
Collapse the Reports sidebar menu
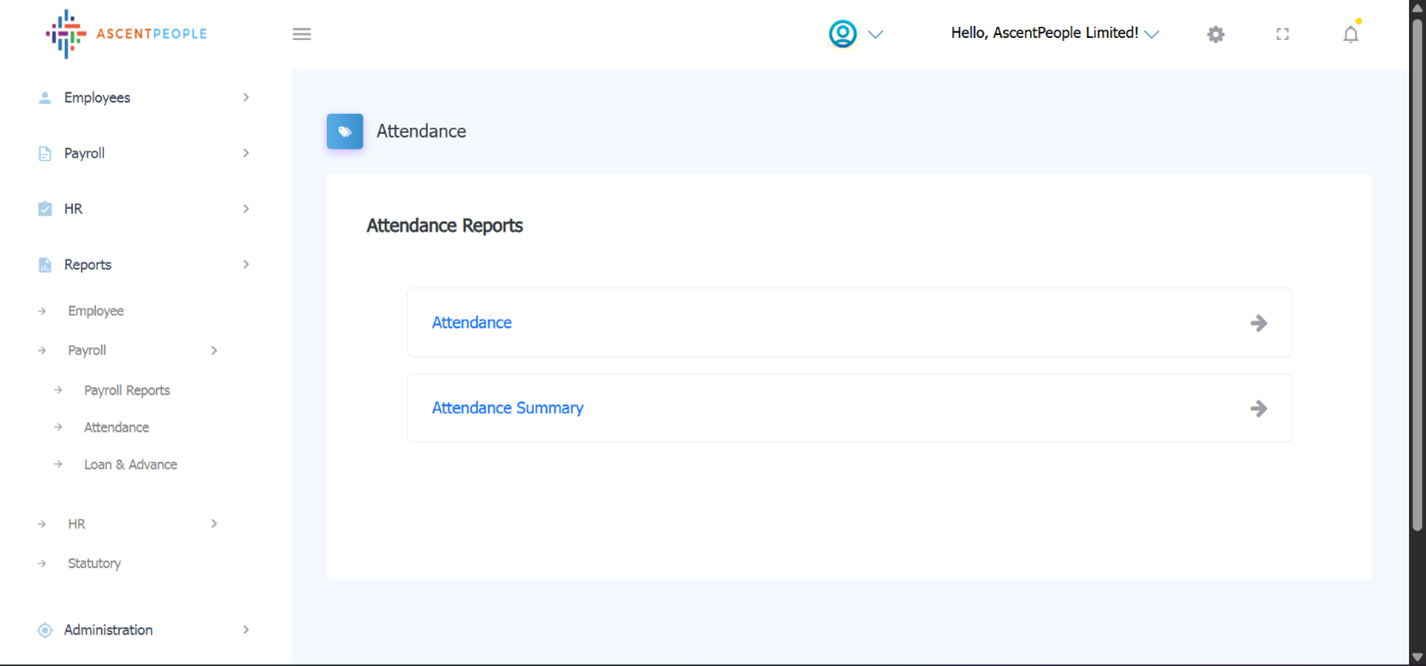pos(88,265)
